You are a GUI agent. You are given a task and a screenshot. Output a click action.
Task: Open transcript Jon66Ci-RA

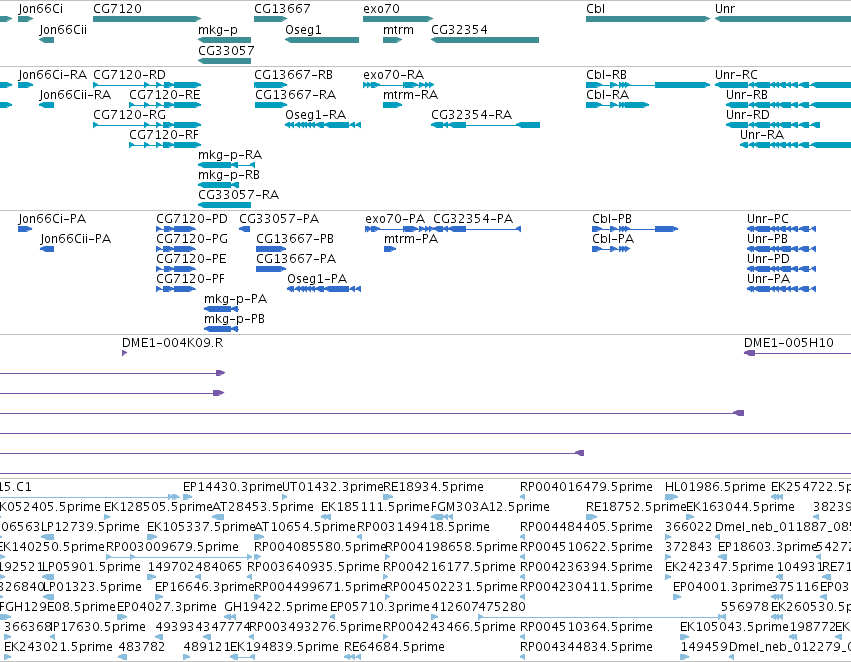[52, 75]
